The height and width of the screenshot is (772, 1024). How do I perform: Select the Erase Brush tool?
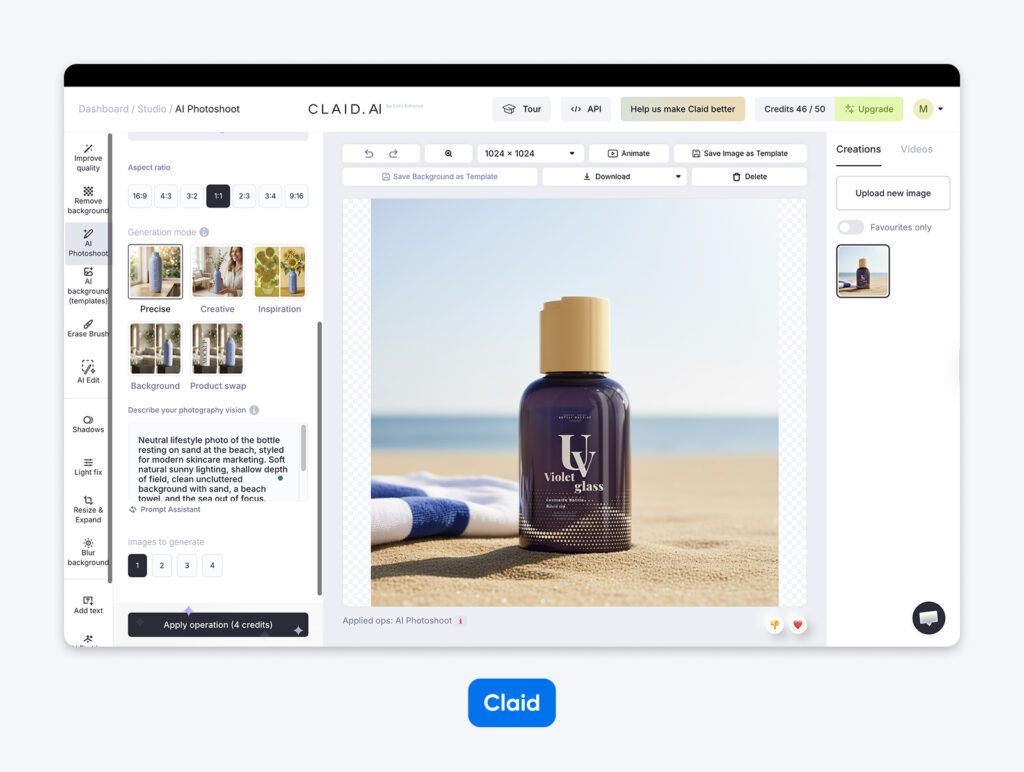tap(88, 328)
